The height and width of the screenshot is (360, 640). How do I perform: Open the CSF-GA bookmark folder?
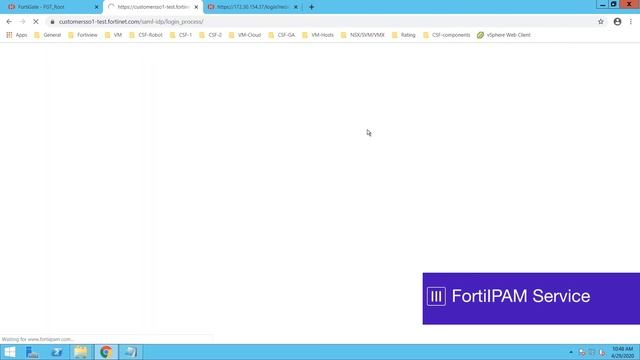[x=282, y=35]
